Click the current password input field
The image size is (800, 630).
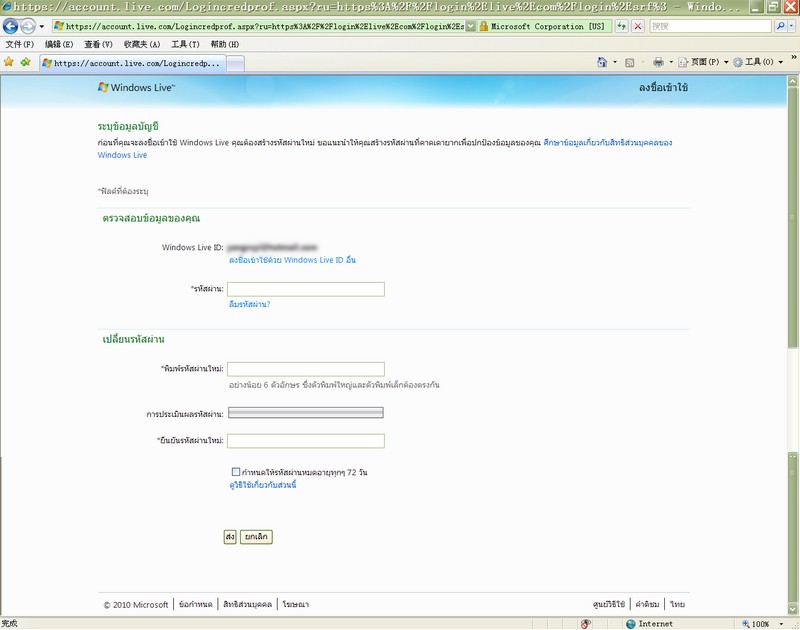[306, 289]
